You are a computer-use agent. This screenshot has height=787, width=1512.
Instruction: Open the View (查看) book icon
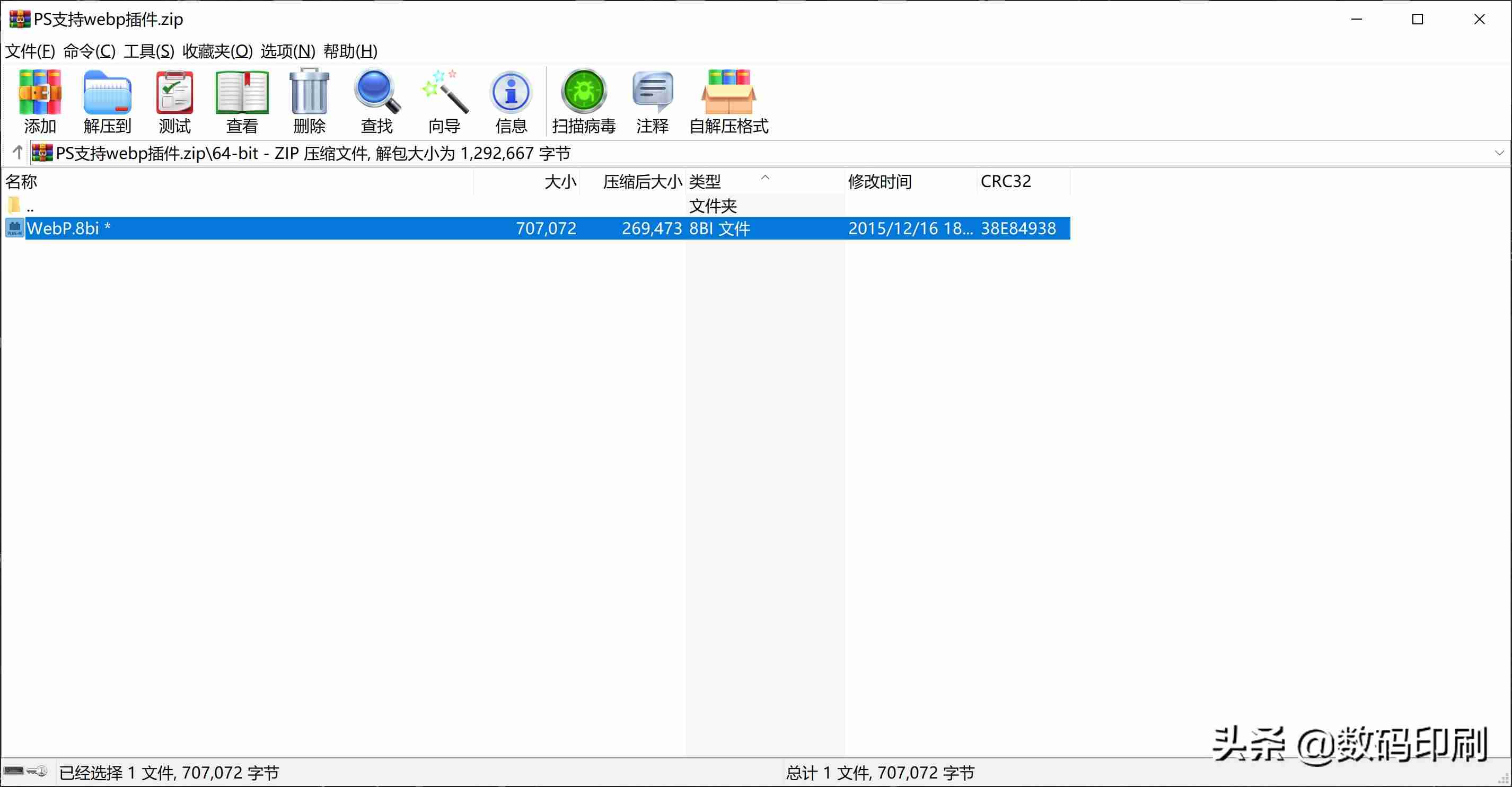point(242,101)
